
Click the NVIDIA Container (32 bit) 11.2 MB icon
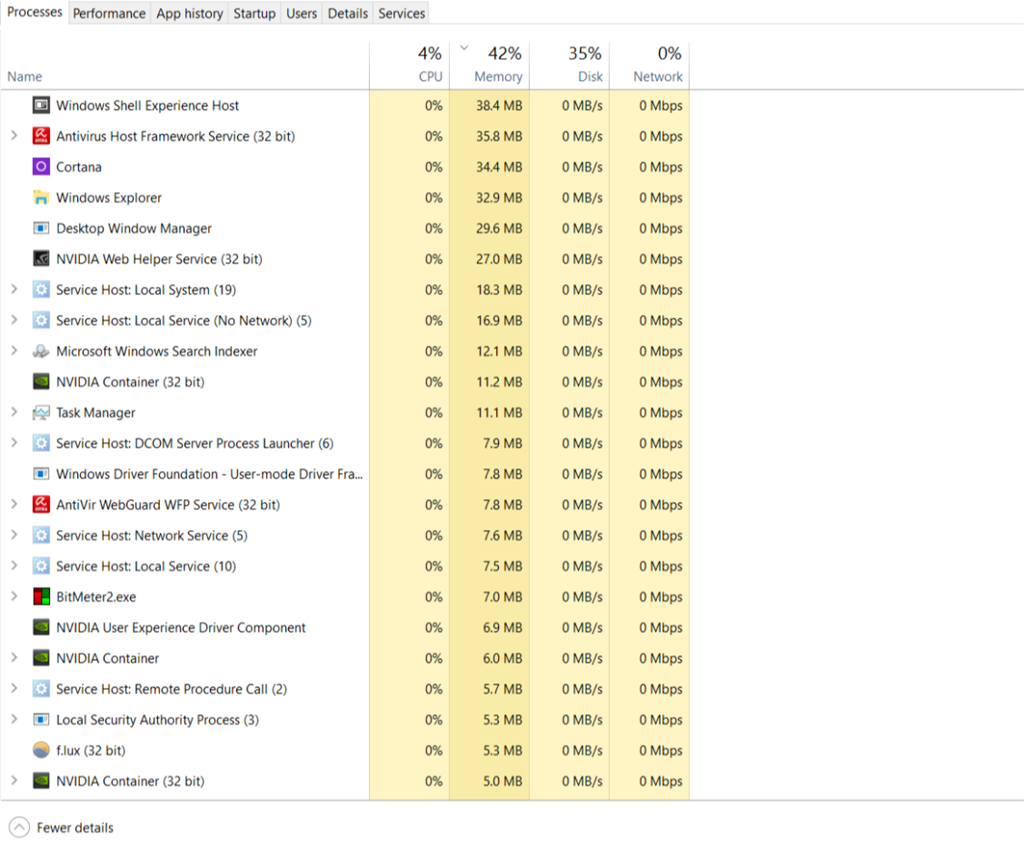coord(41,382)
